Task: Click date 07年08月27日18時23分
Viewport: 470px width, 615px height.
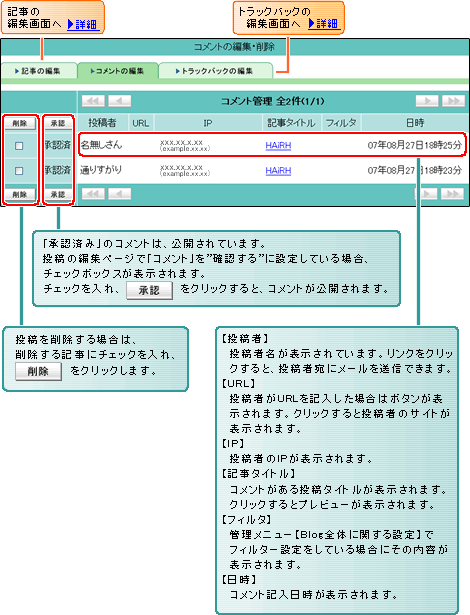Action: (415, 171)
